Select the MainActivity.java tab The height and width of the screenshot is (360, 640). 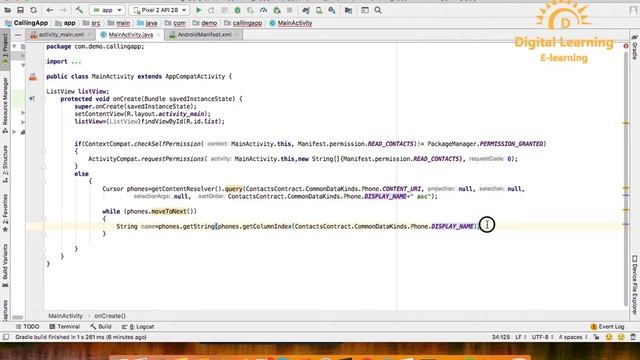click(131, 35)
